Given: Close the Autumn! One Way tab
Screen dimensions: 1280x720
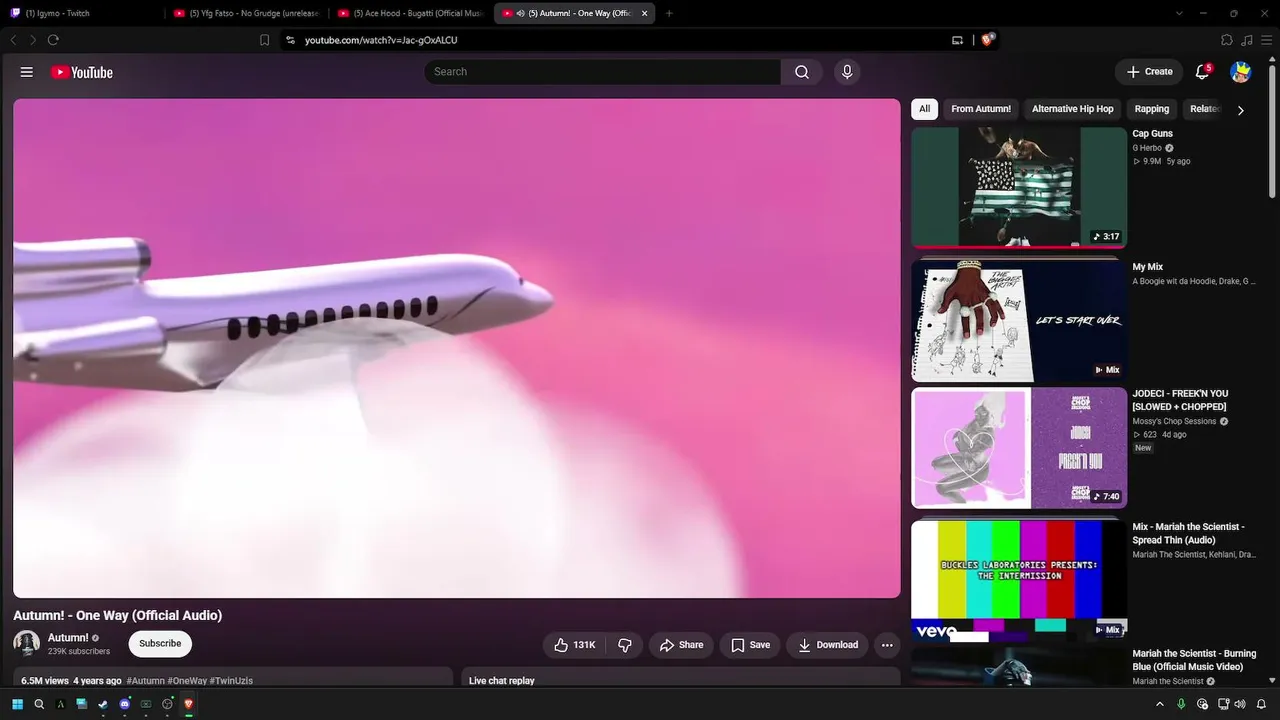Looking at the screenshot, I should 645,13.
